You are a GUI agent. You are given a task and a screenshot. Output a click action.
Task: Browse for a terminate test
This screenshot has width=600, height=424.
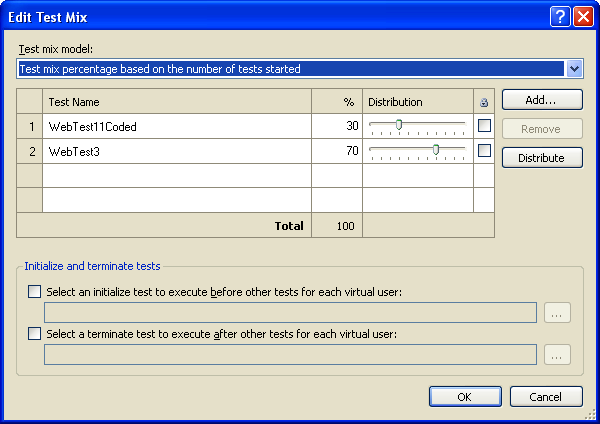[557, 355]
